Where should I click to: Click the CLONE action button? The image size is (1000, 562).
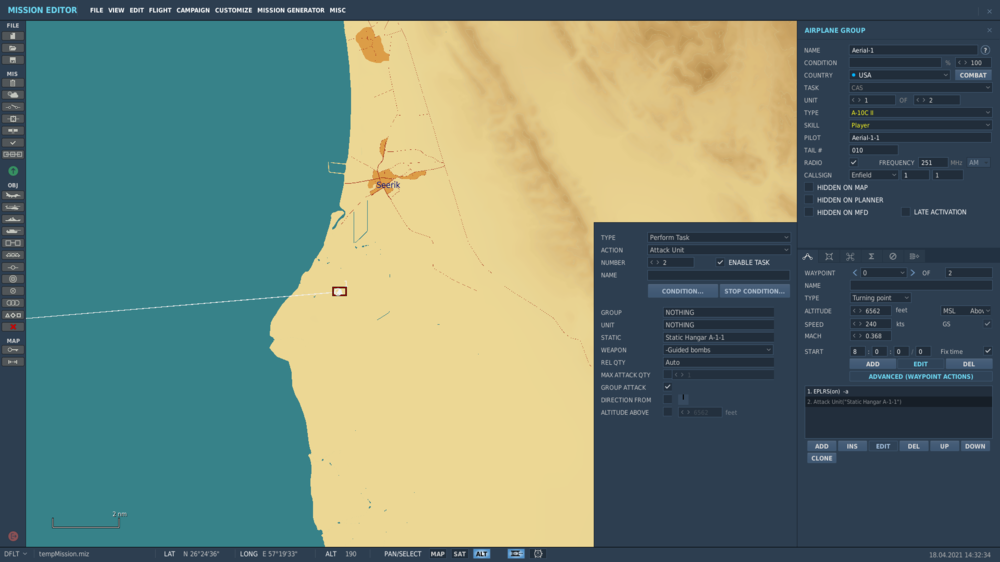[x=821, y=458]
